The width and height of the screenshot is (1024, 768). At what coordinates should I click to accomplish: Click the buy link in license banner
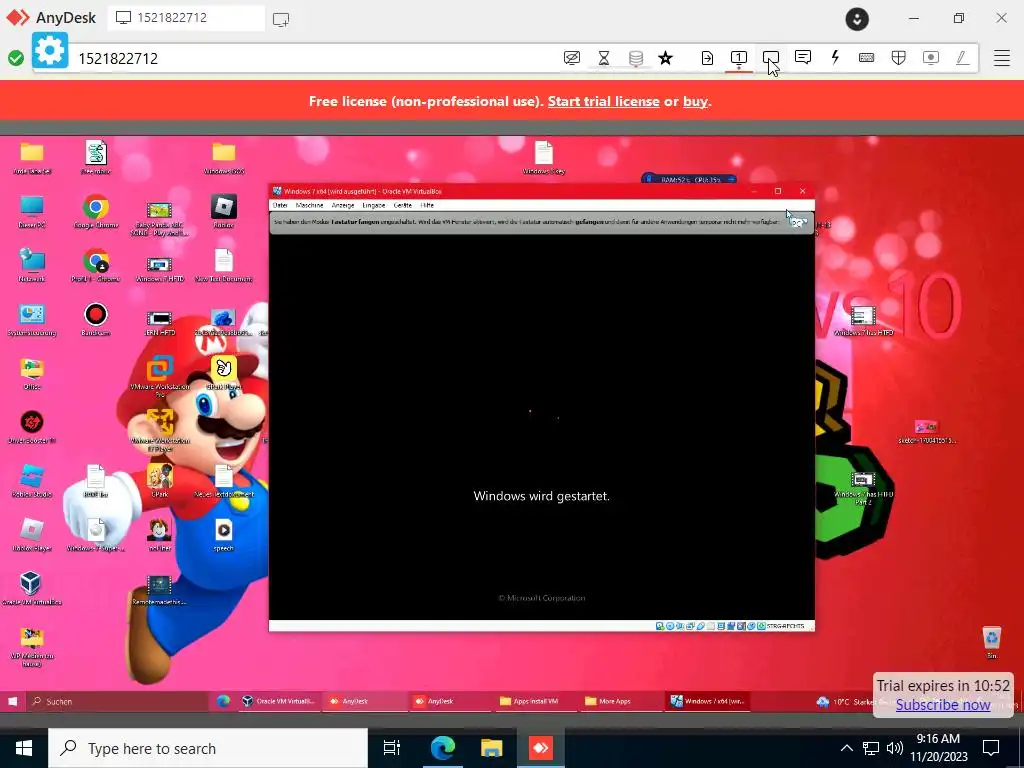pos(695,101)
